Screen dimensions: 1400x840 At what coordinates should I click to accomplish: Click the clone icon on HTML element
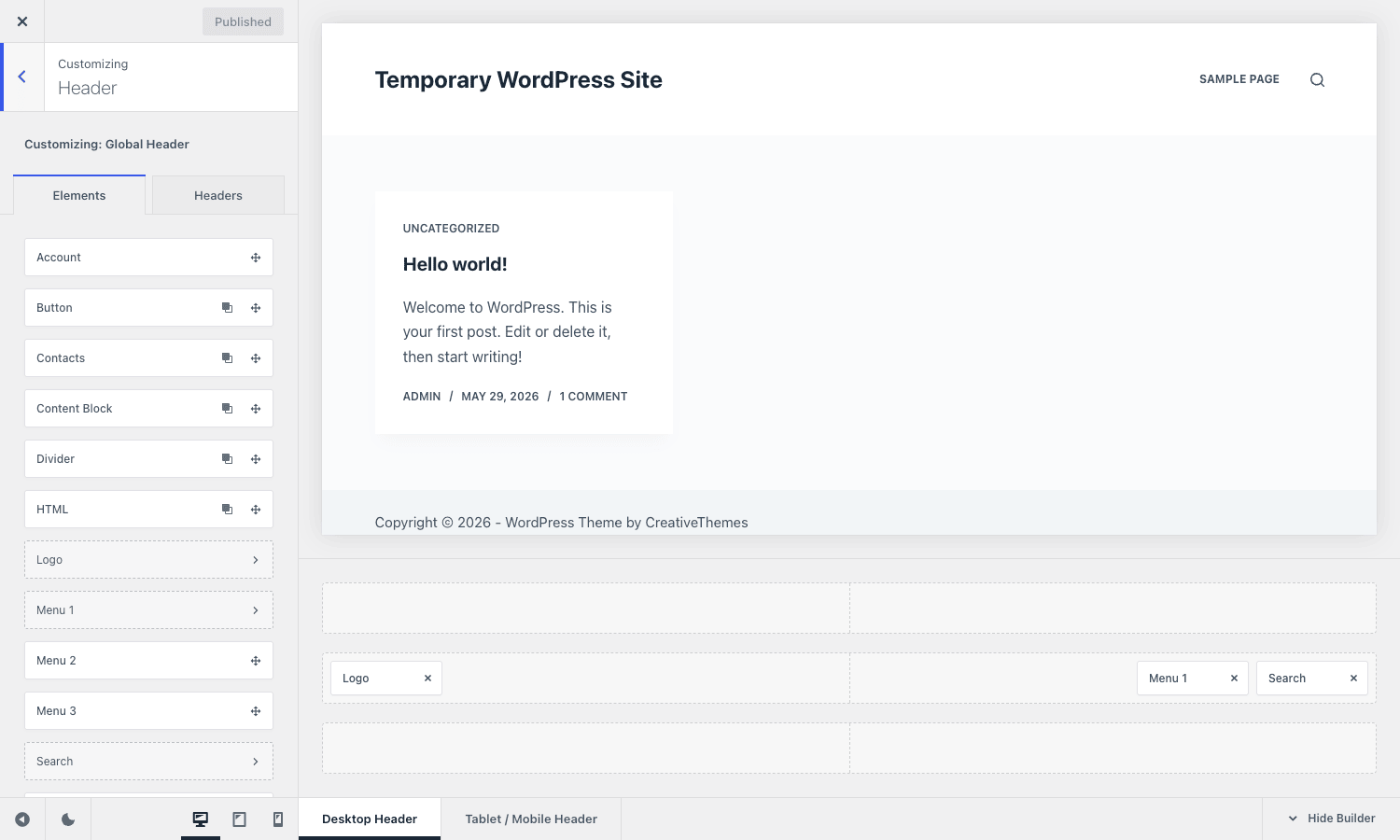(227, 510)
